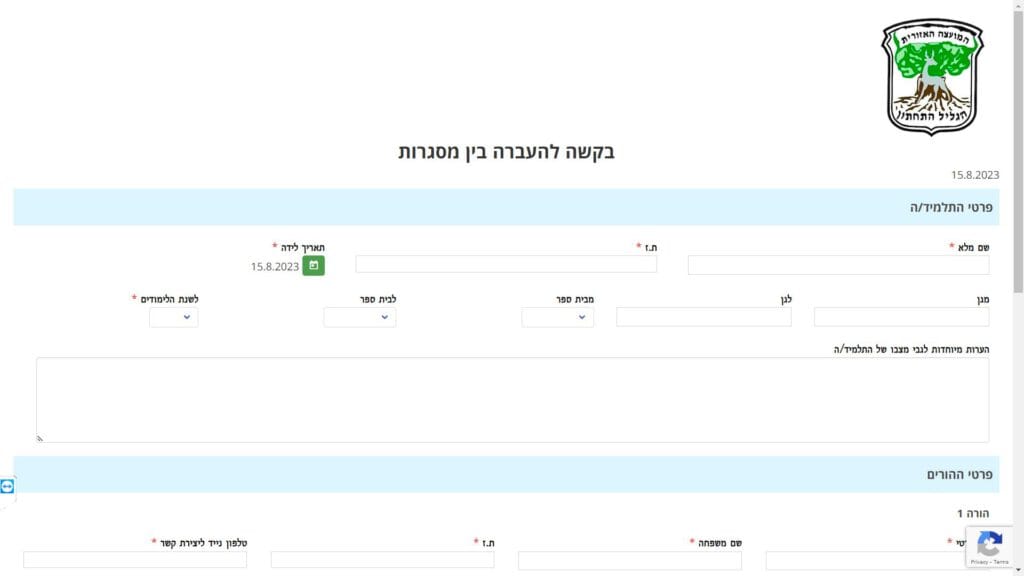Focus the שם מלא student name field
Image resolution: width=1024 pixels, height=576 pixels.
click(x=838, y=265)
